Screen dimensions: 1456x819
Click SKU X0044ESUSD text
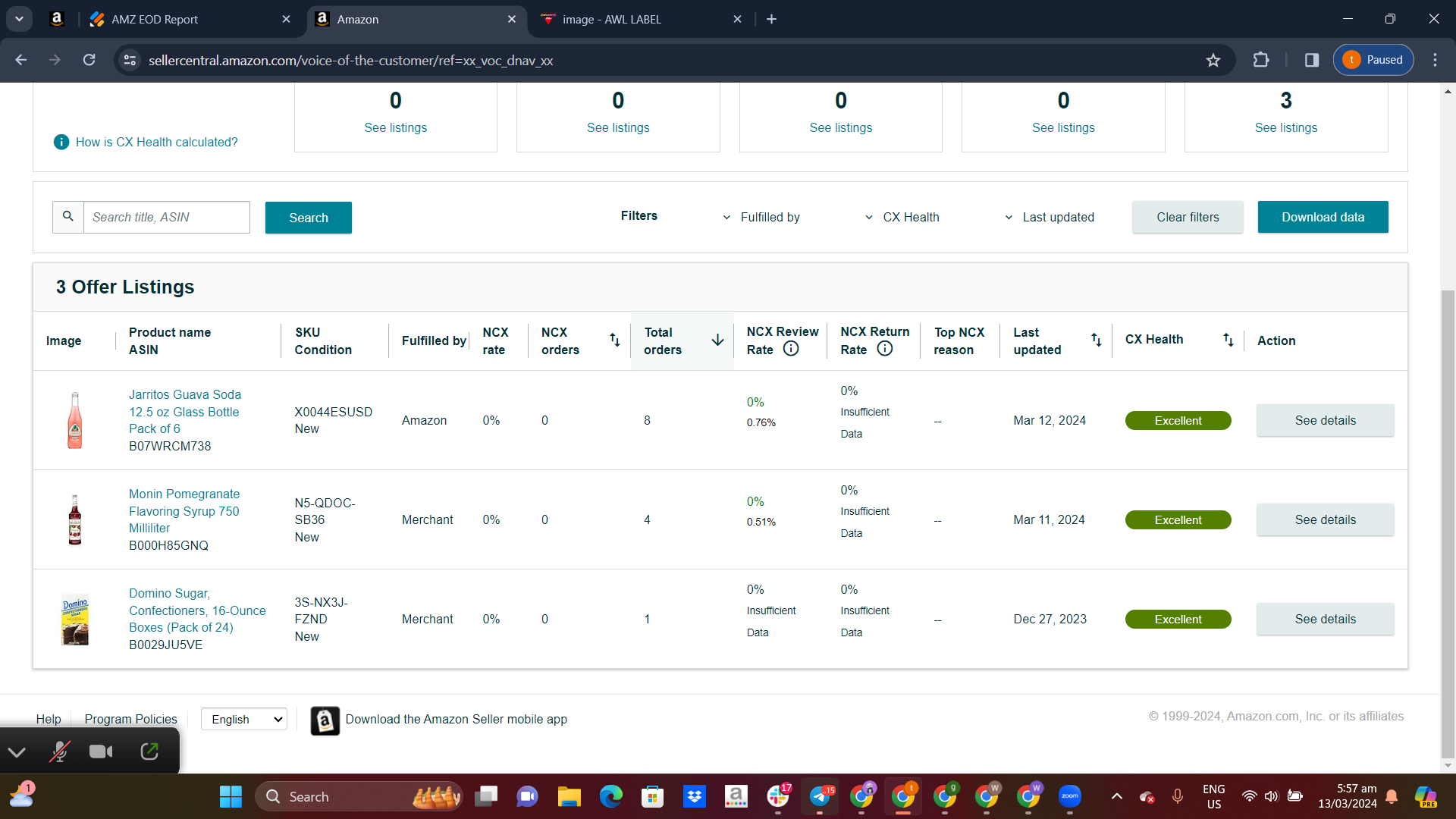(333, 412)
